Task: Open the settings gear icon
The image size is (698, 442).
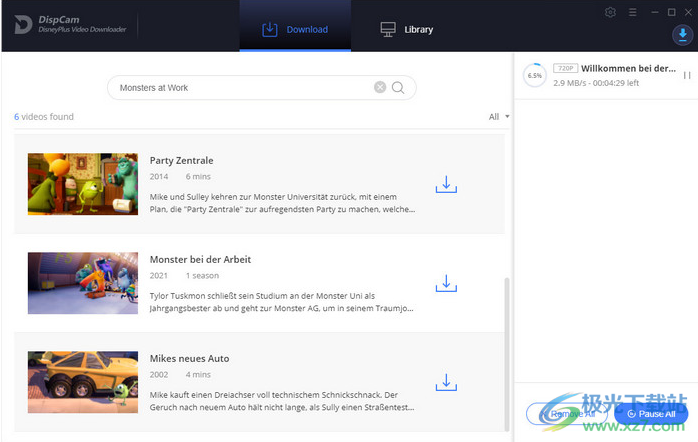Action: 610,12
